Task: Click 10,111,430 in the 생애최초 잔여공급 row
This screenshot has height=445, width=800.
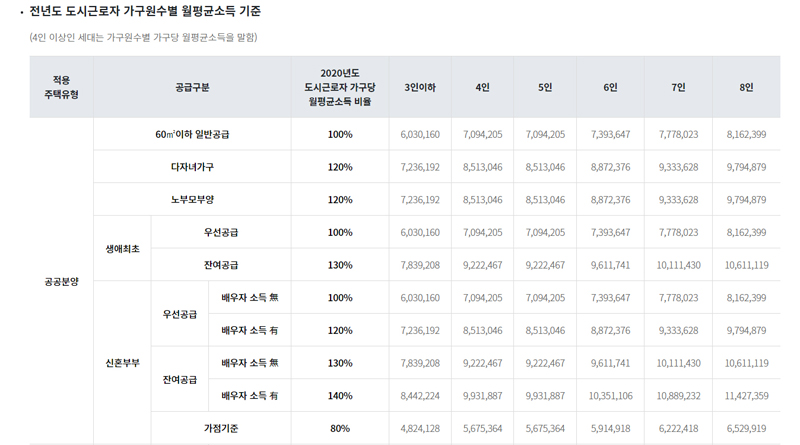Action: point(678,265)
